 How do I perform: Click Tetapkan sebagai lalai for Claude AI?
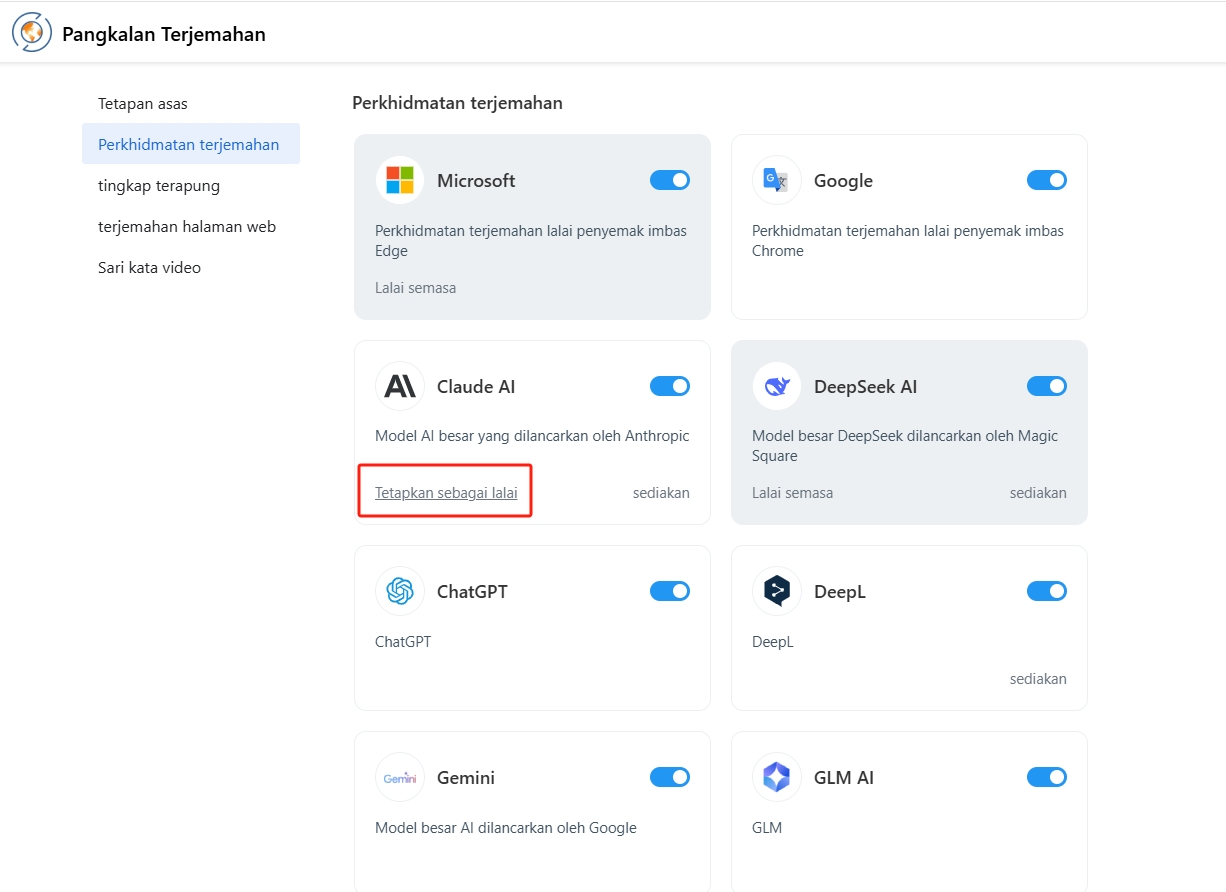pos(446,493)
